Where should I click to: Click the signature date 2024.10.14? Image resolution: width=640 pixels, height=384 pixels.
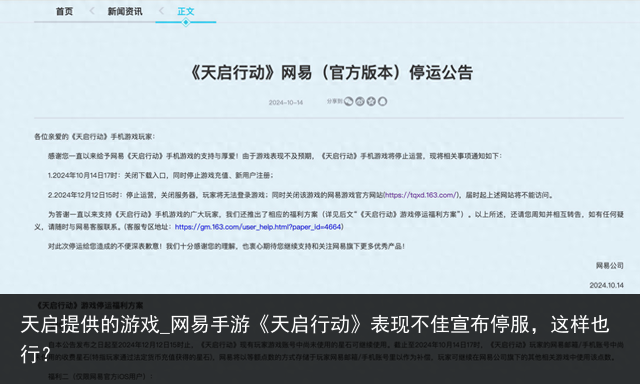pos(606,285)
